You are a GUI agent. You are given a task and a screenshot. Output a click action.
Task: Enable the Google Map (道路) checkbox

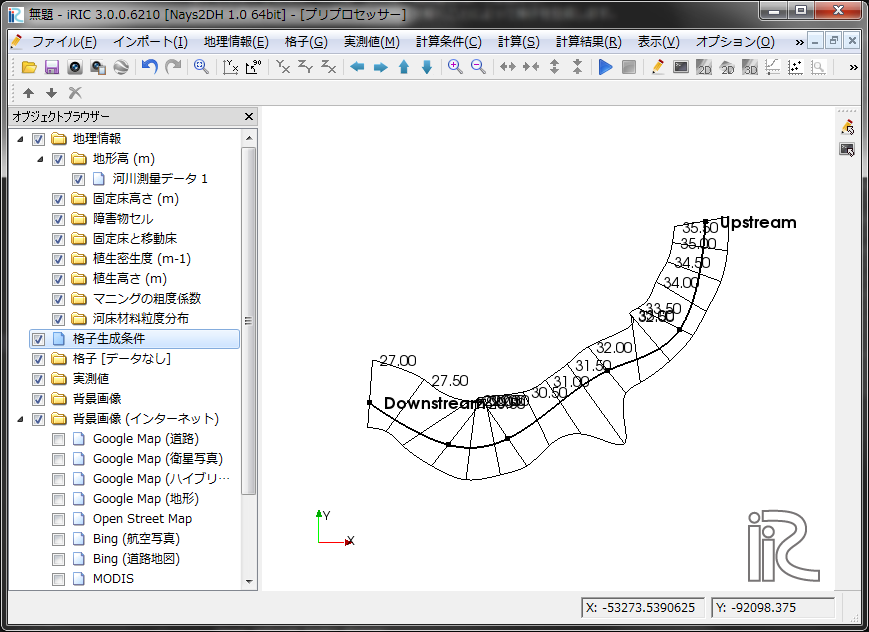tap(58, 440)
